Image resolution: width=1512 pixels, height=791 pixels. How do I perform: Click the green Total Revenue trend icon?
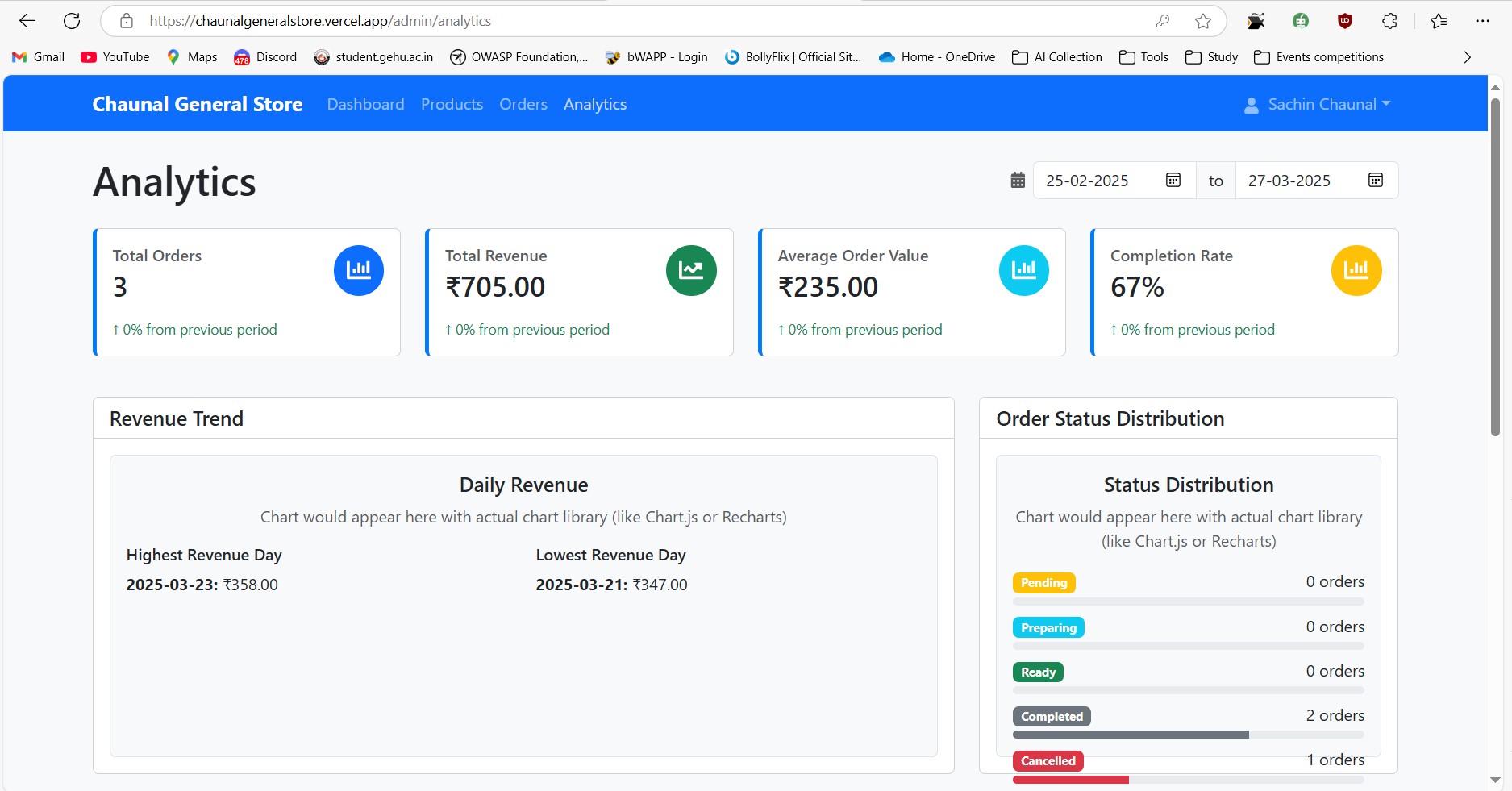click(690, 270)
